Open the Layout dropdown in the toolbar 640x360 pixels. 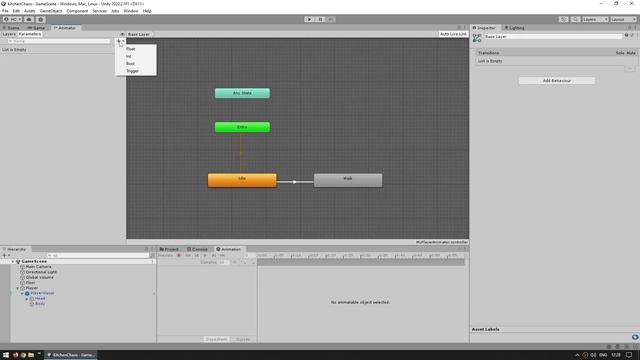pyautogui.click(x=623, y=19)
